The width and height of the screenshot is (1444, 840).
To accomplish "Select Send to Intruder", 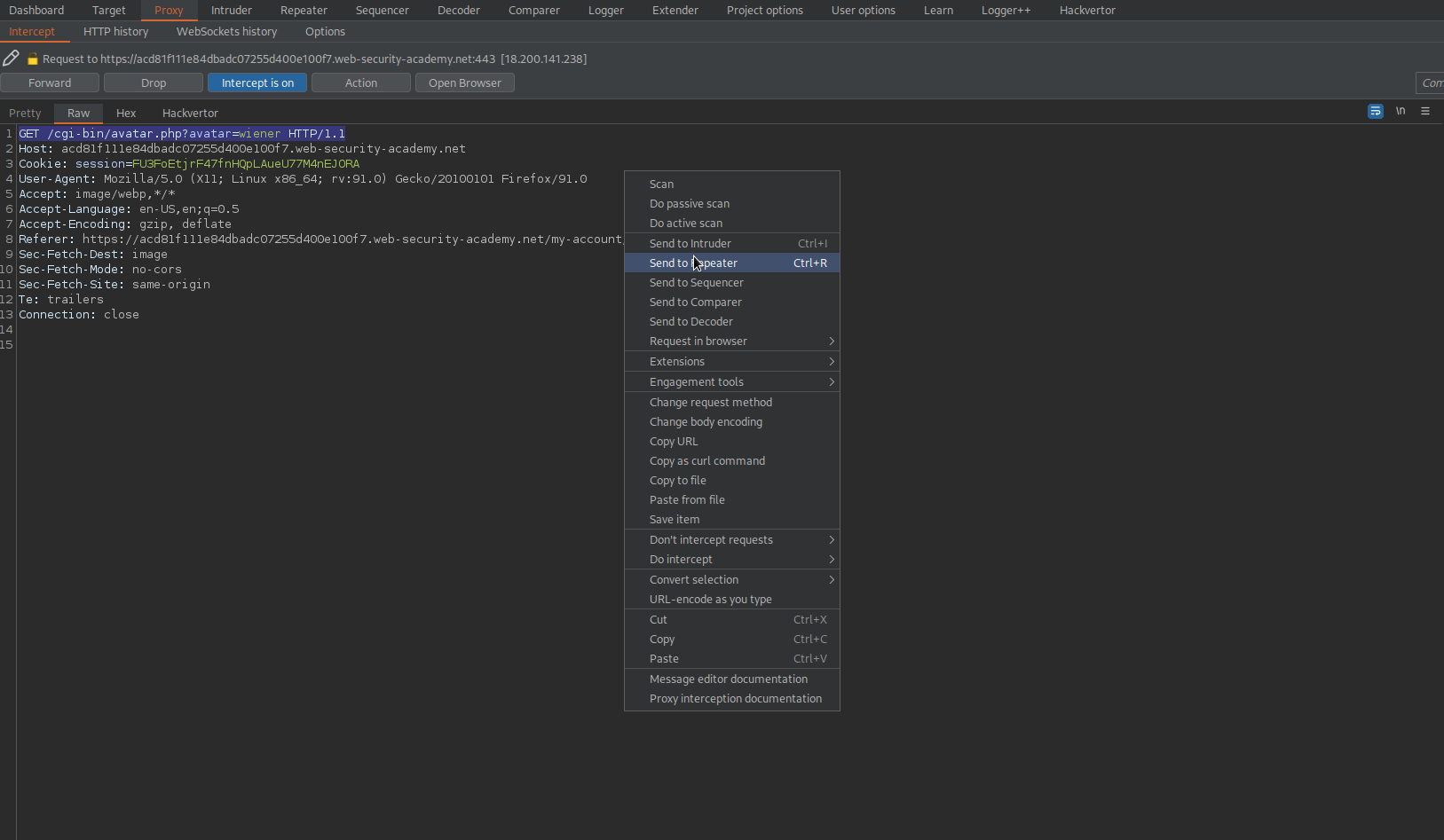I will (732, 243).
